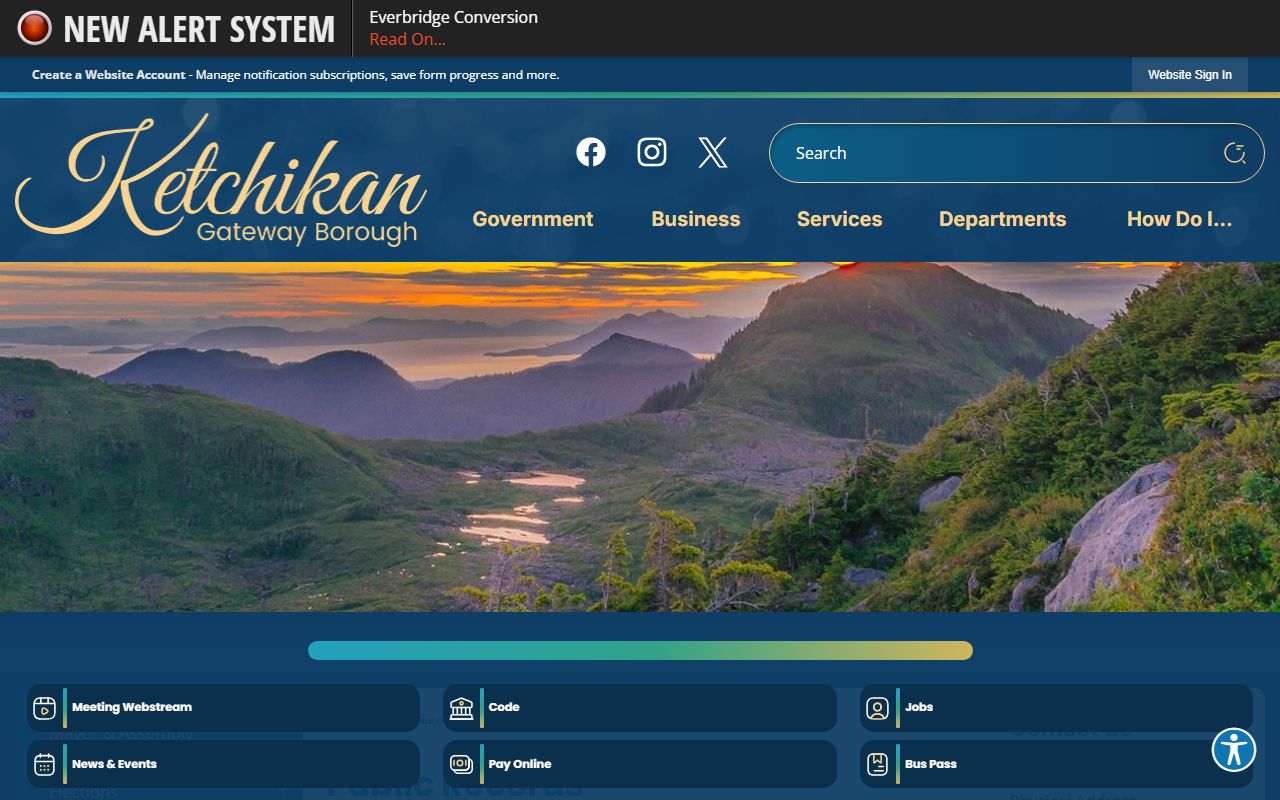Click the Pay Online money icon
The width and height of the screenshot is (1280, 800).
pyautogui.click(x=461, y=764)
